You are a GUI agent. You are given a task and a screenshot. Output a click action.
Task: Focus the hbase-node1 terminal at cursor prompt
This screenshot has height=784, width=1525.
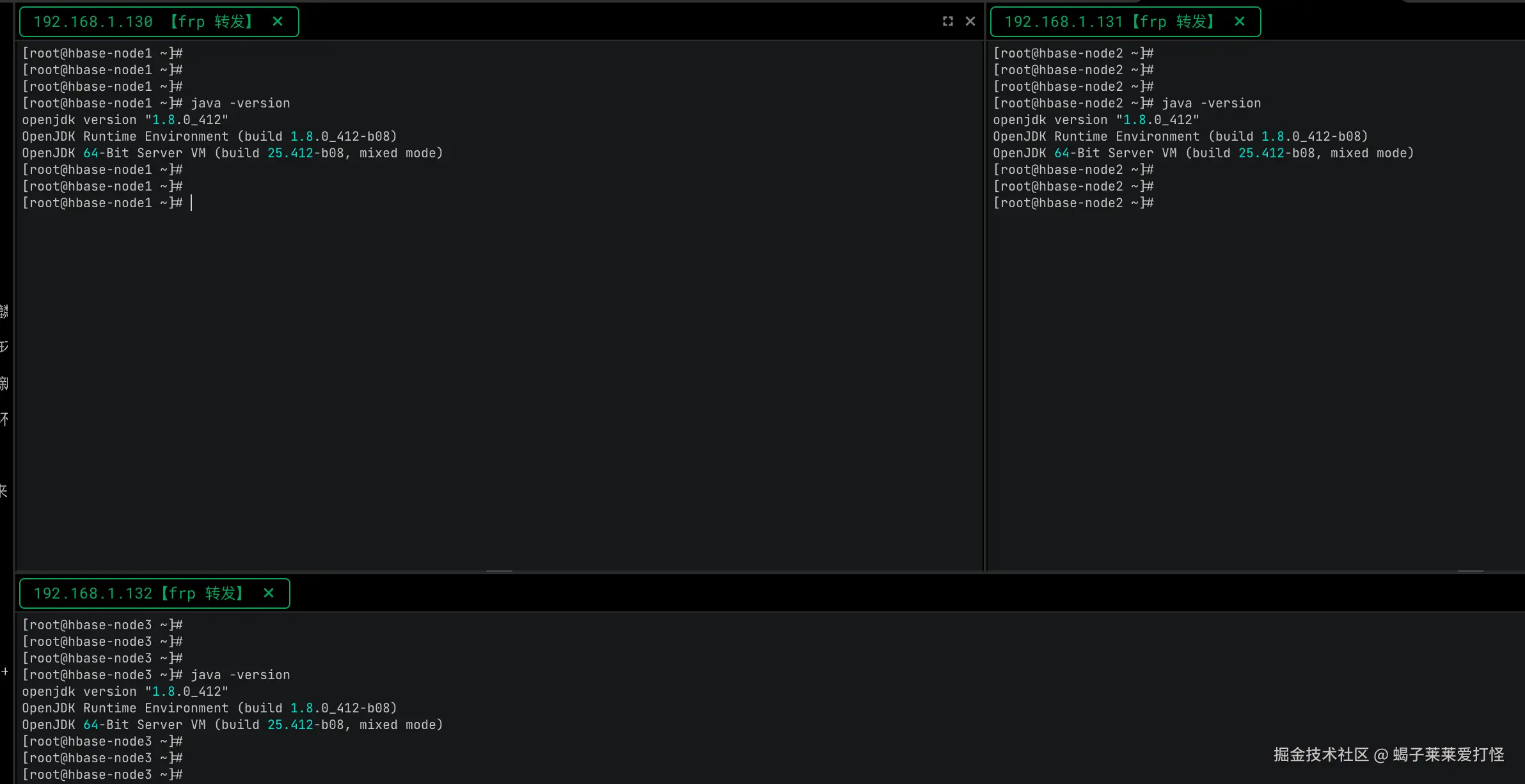(192, 203)
